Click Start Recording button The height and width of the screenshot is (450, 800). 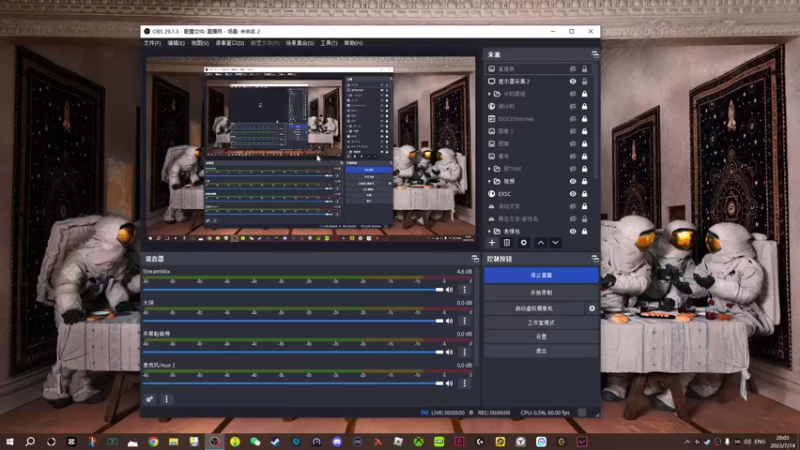click(541, 293)
